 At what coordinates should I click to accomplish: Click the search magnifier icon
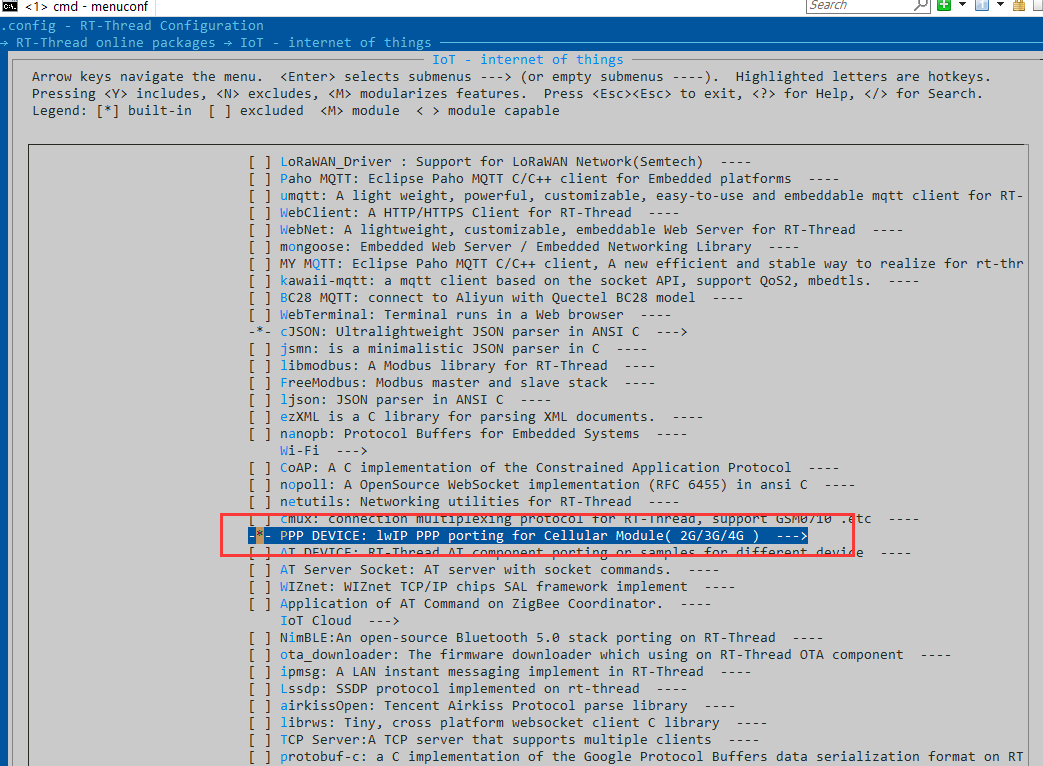click(920, 6)
